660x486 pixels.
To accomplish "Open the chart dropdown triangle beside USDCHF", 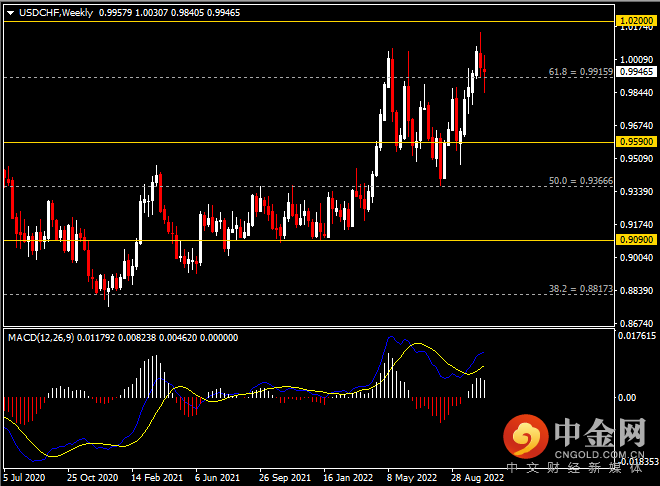I will [x=11, y=13].
